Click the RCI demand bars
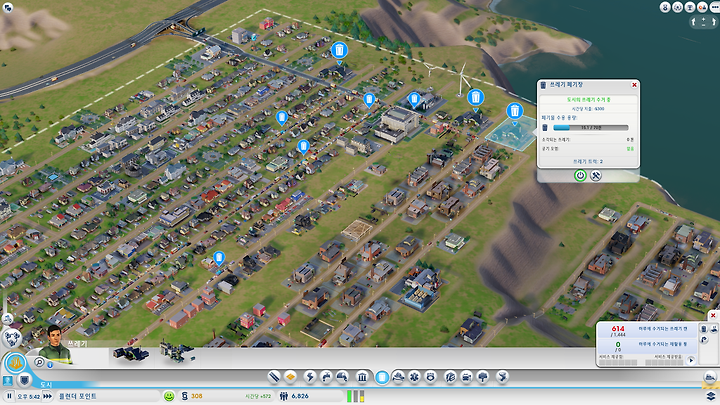Viewport: 720px width, 405px height. 355,396
